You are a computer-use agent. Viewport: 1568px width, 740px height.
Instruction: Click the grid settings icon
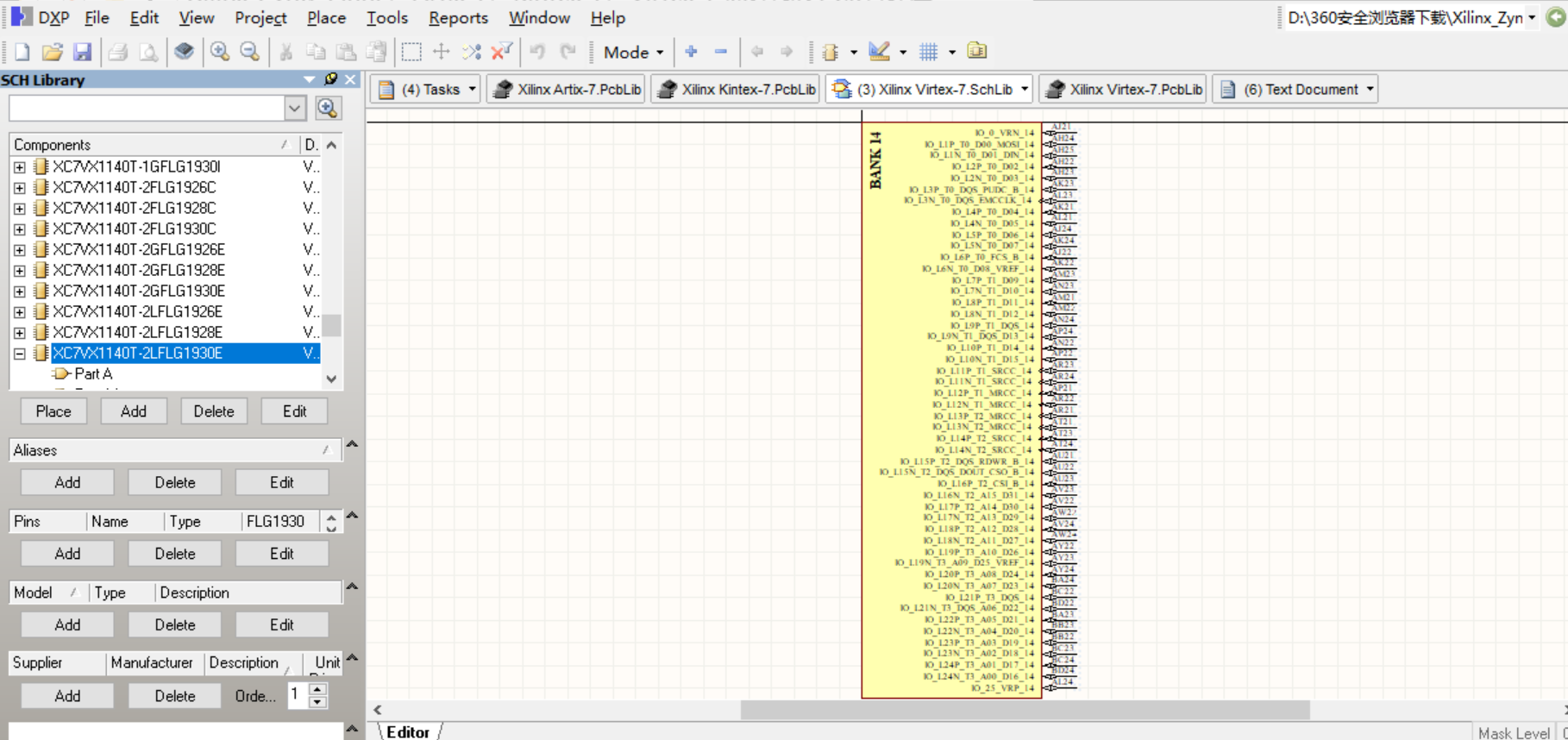(x=929, y=52)
